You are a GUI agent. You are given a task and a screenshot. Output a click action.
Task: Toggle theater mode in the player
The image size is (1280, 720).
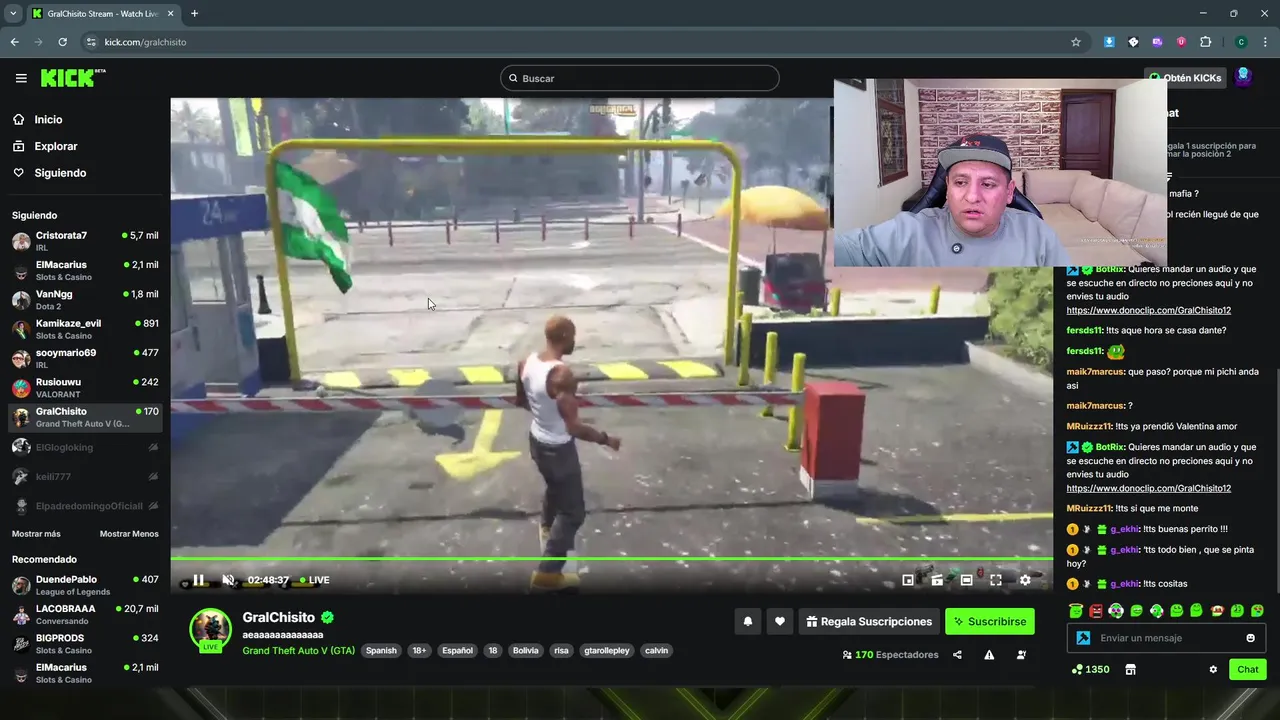click(967, 580)
